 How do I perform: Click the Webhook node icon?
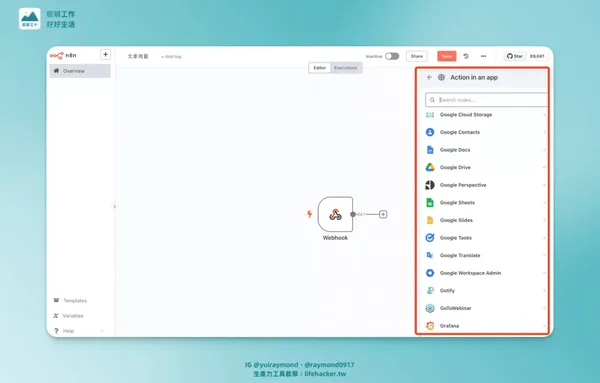335,214
